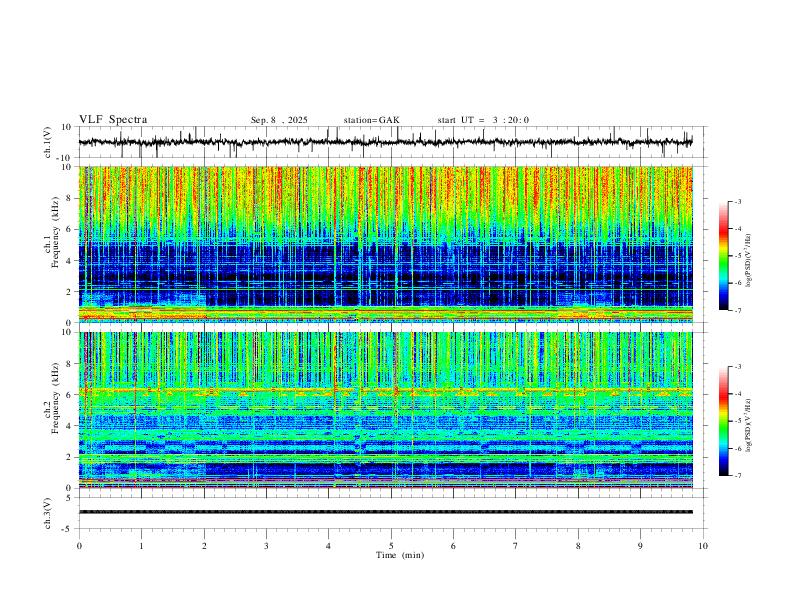Click the "Time (min)" axis label
The height and width of the screenshot is (612, 792).
click(x=400, y=555)
